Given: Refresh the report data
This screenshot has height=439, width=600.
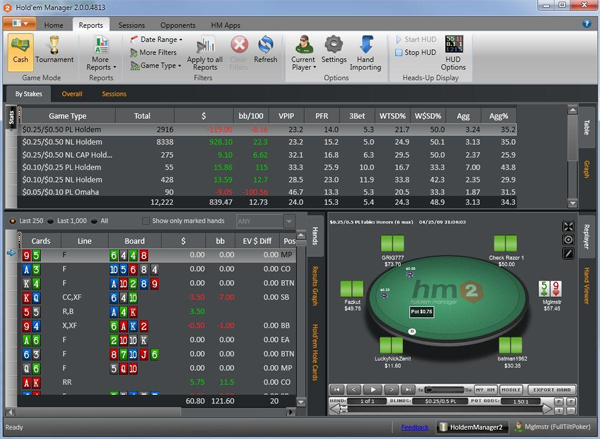Looking at the screenshot, I should click(266, 49).
